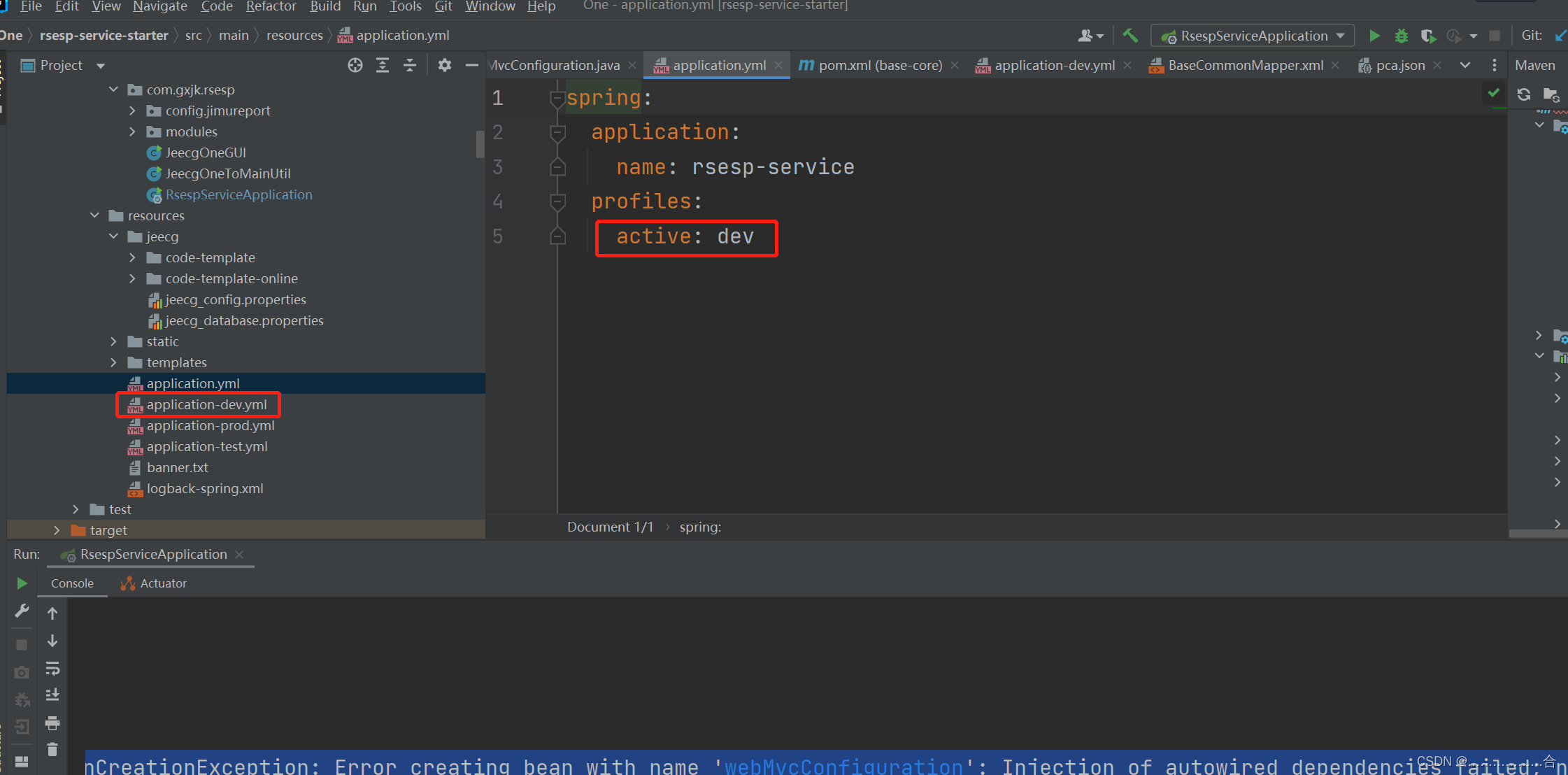This screenshot has height=775, width=1568.
Task: Reload Maven projects with the refresh icon
Action: [1524, 94]
